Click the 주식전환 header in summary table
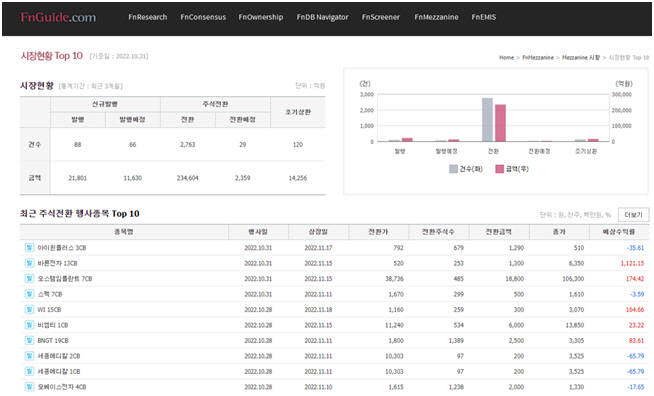The height and width of the screenshot is (396, 654). point(215,104)
